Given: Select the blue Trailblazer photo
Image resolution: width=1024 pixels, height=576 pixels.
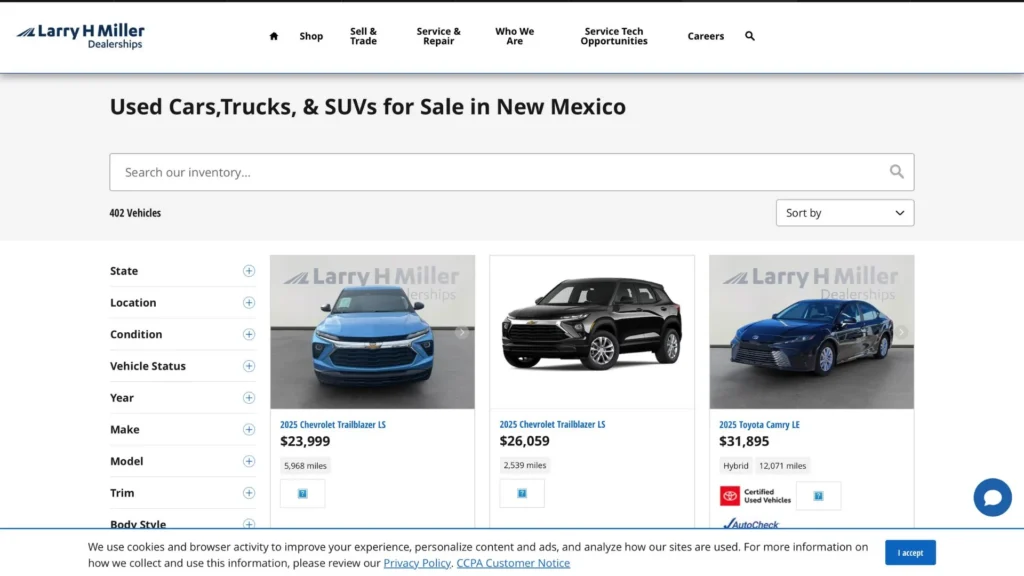Looking at the screenshot, I should tap(372, 332).
